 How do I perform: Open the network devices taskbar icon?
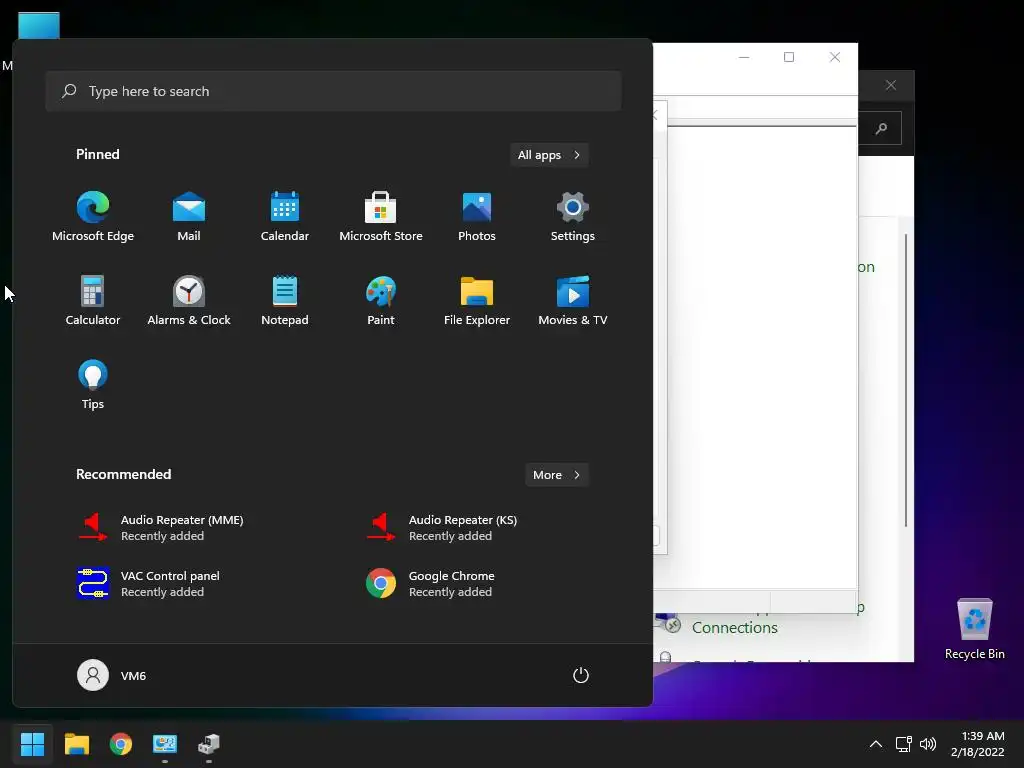pyautogui.click(x=209, y=744)
